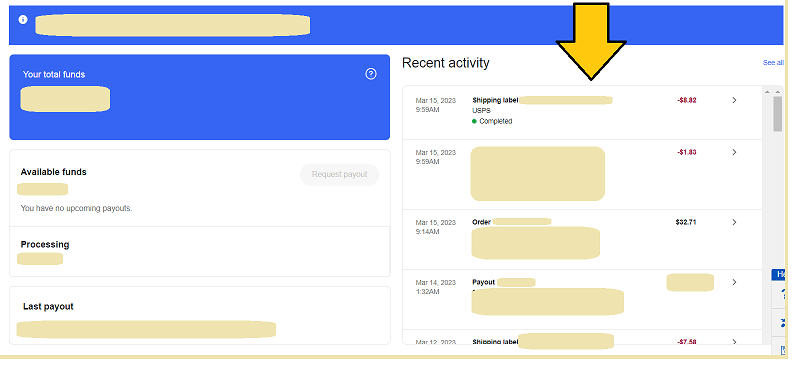The width and height of the screenshot is (798, 371).
Task: Open the See all recent activity link
Action: [x=773, y=63]
